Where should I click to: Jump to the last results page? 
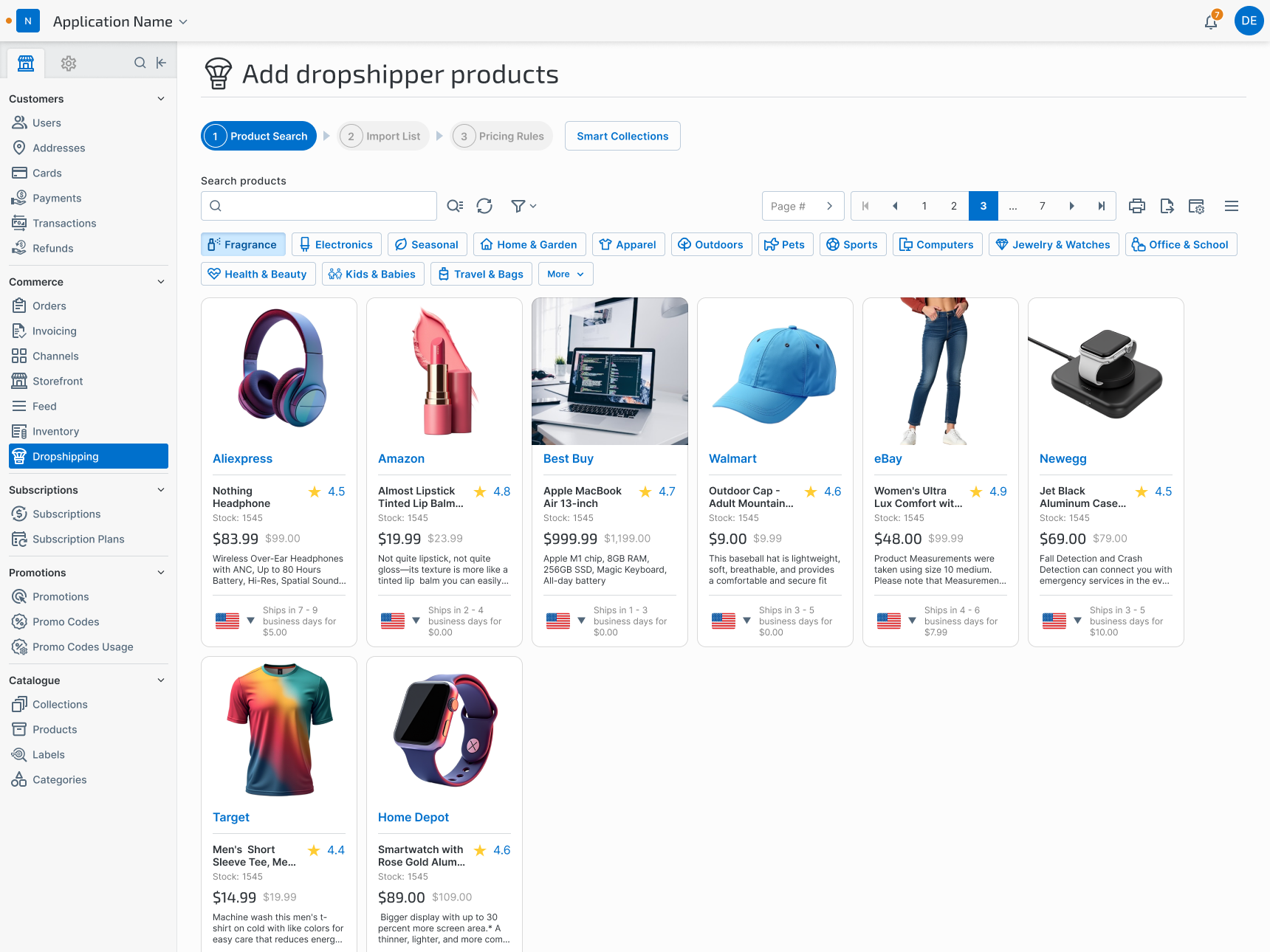coord(1101,206)
